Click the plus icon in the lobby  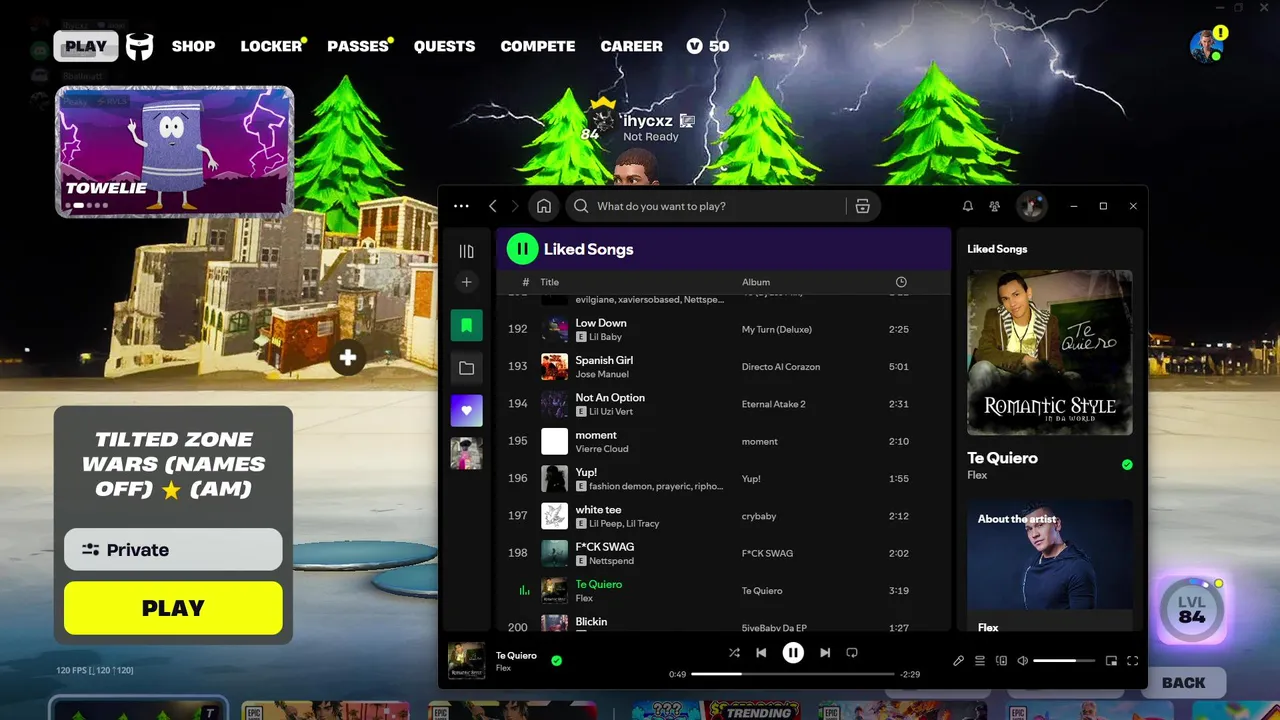348,358
